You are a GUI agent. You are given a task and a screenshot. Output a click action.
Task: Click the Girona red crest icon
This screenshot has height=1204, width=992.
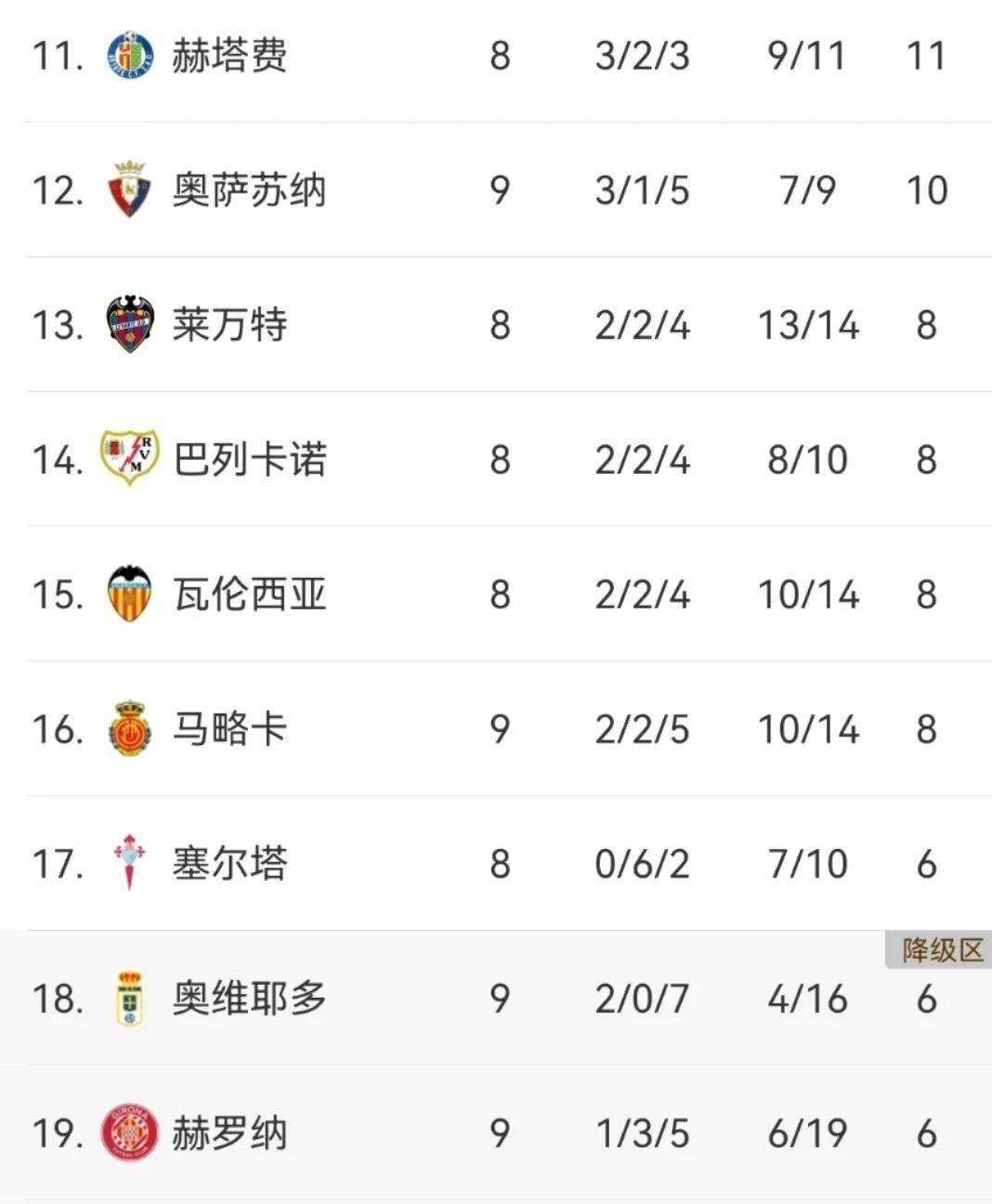[x=130, y=1132]
